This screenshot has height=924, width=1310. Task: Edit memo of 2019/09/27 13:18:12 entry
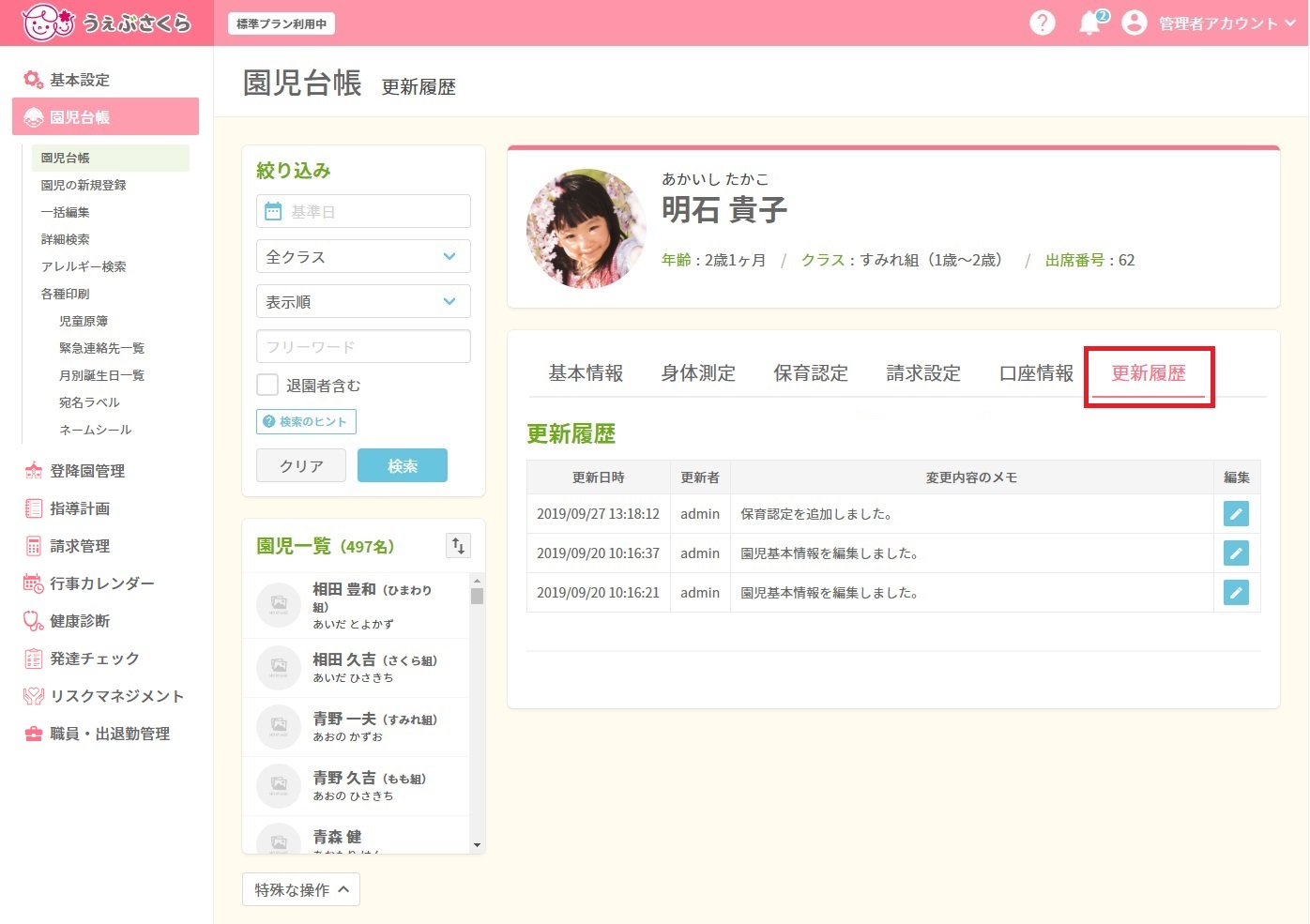point(1236,514)
